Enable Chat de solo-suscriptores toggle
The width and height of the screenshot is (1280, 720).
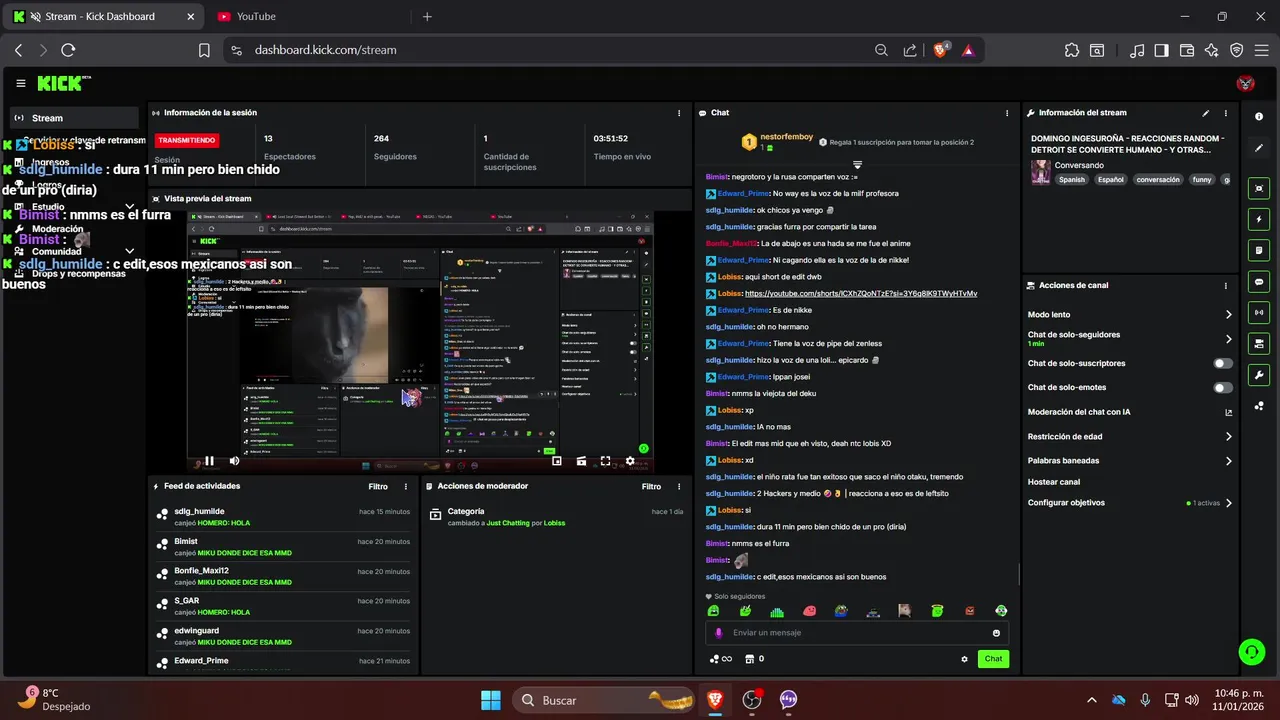[x=1222, y=363]
